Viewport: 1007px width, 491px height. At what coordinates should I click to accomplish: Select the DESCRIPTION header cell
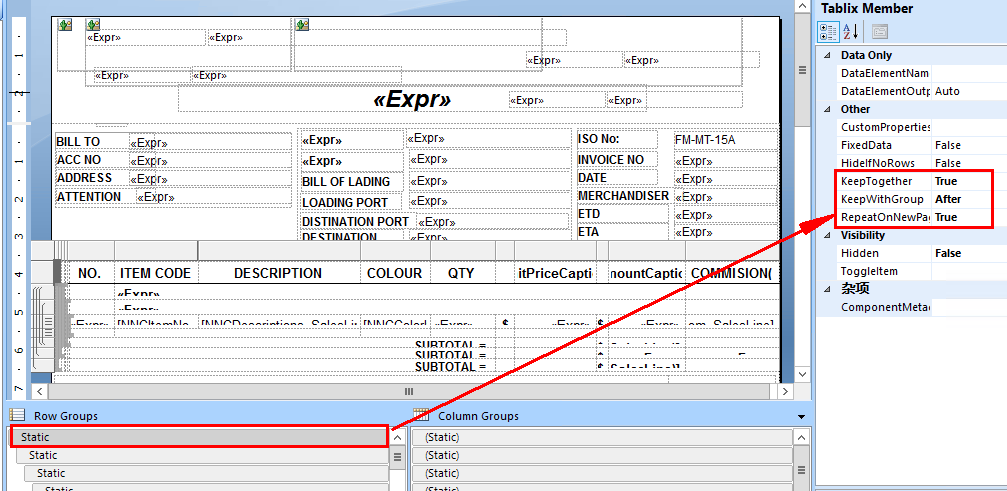tap(279, 273)
